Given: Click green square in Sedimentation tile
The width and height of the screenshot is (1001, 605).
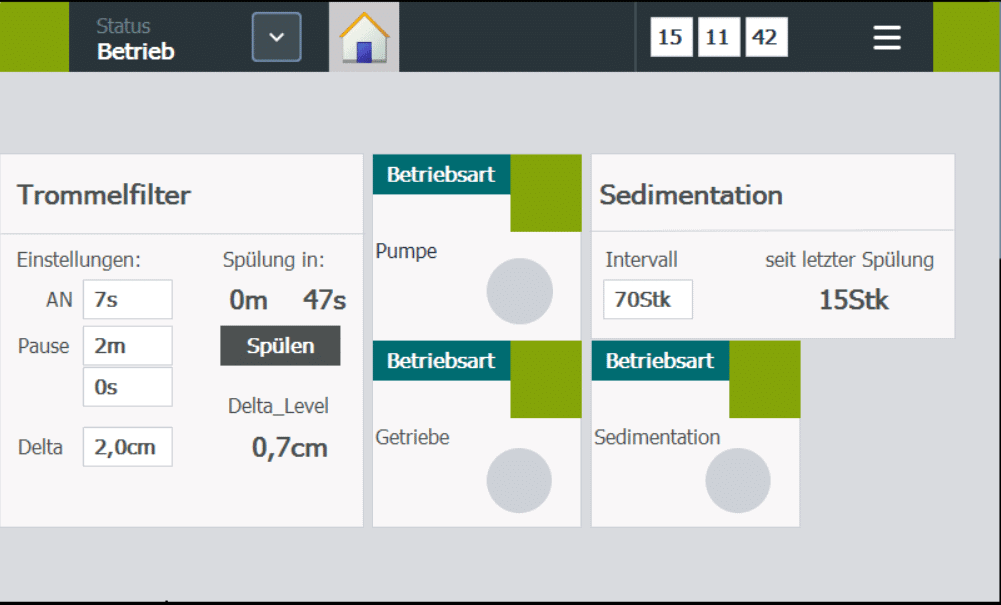Looking at the screenshot, I should [x=764, y=380].
